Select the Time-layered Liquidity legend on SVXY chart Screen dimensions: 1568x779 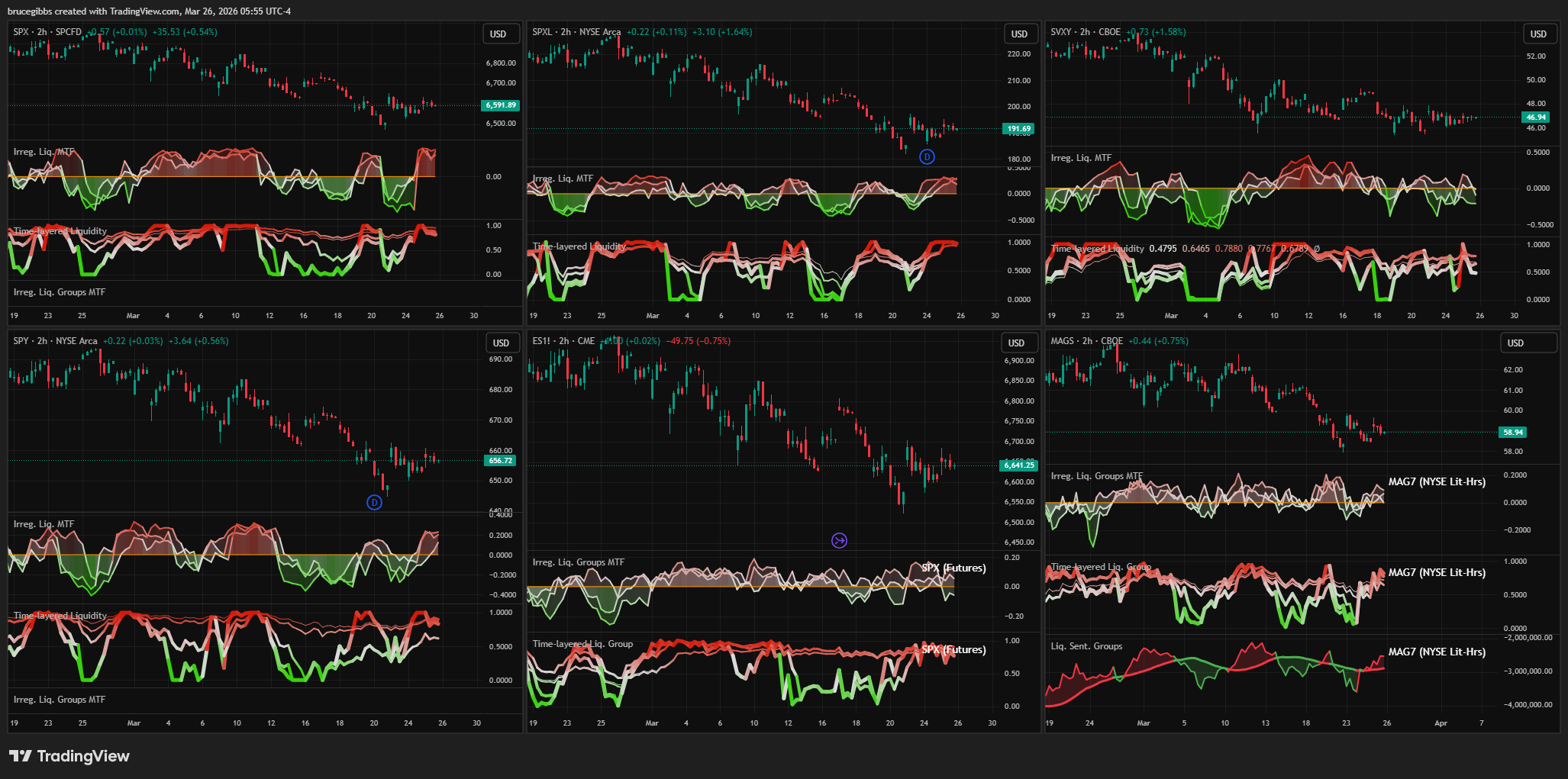pyautogui.click(x=1097, y=249)
